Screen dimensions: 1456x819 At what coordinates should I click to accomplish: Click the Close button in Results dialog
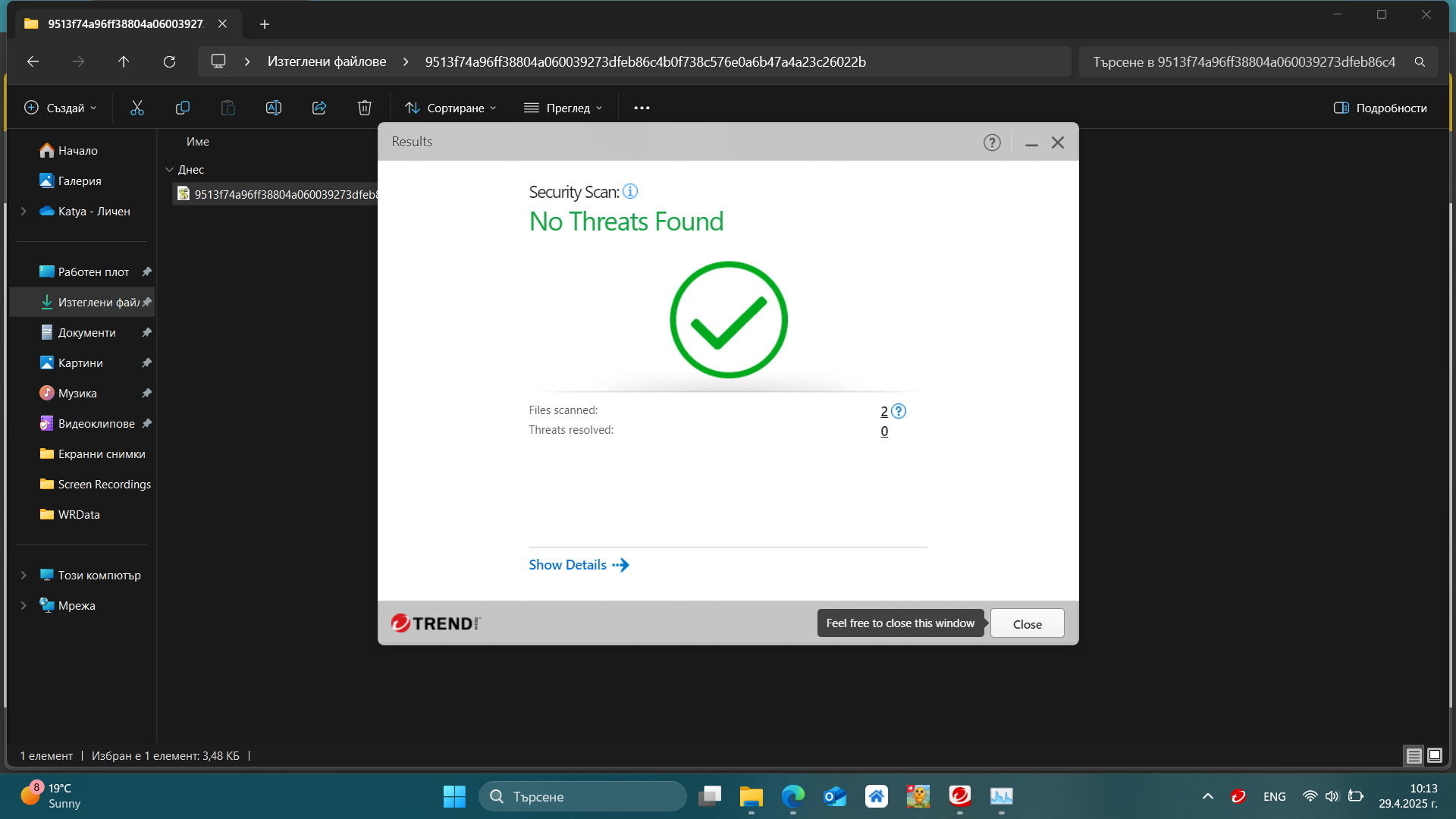pos(1027,623)
